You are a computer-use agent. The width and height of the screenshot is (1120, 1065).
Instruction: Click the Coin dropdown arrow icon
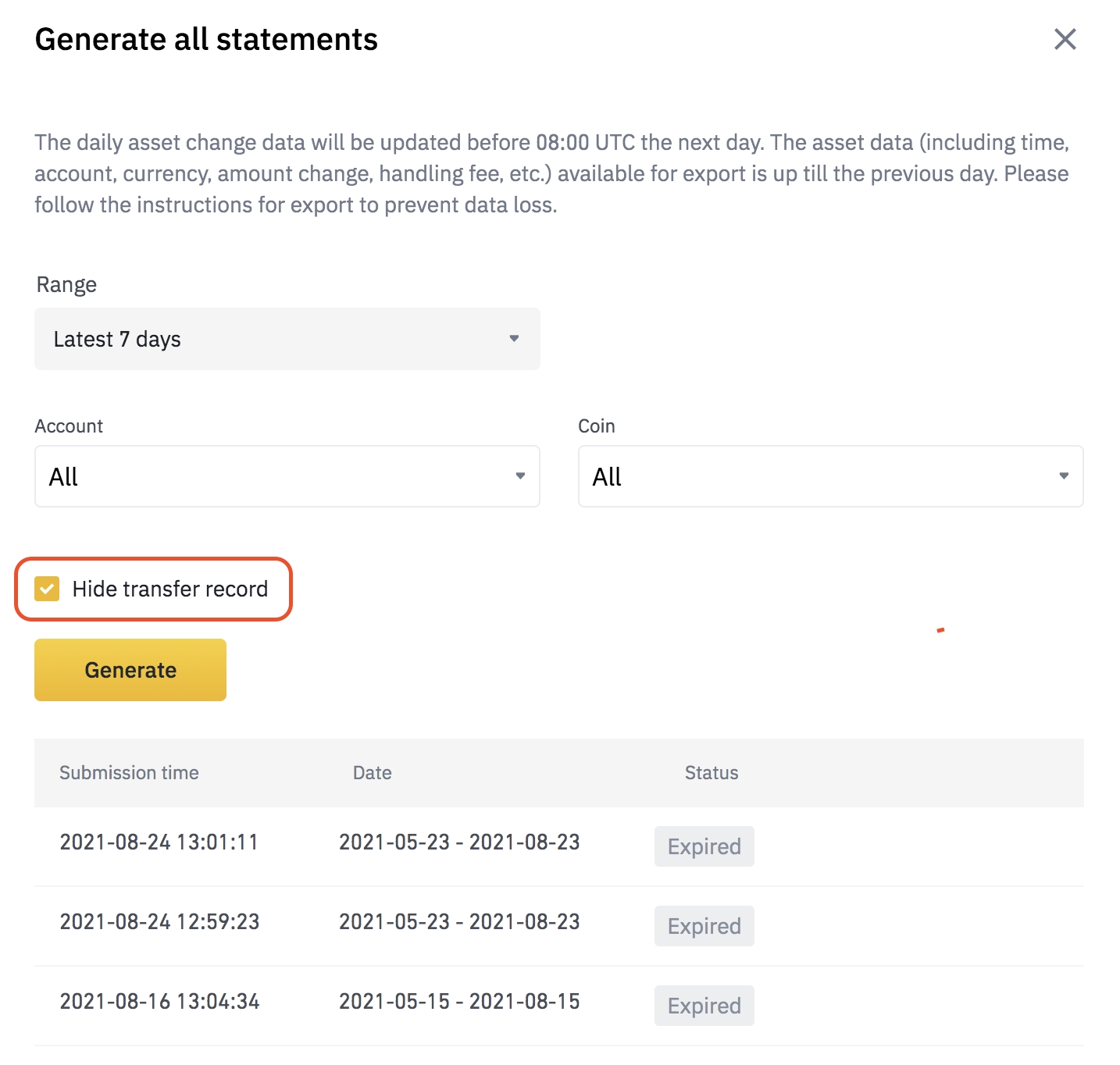1064,476
